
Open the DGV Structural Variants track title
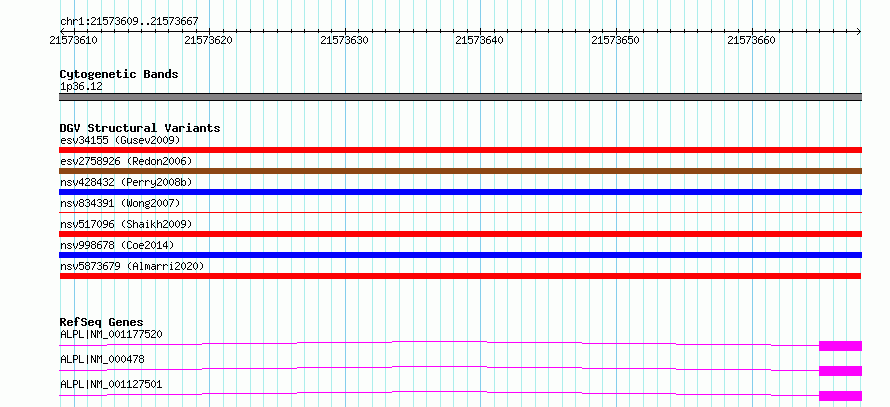pyautogui.click(x=140, y=128)
